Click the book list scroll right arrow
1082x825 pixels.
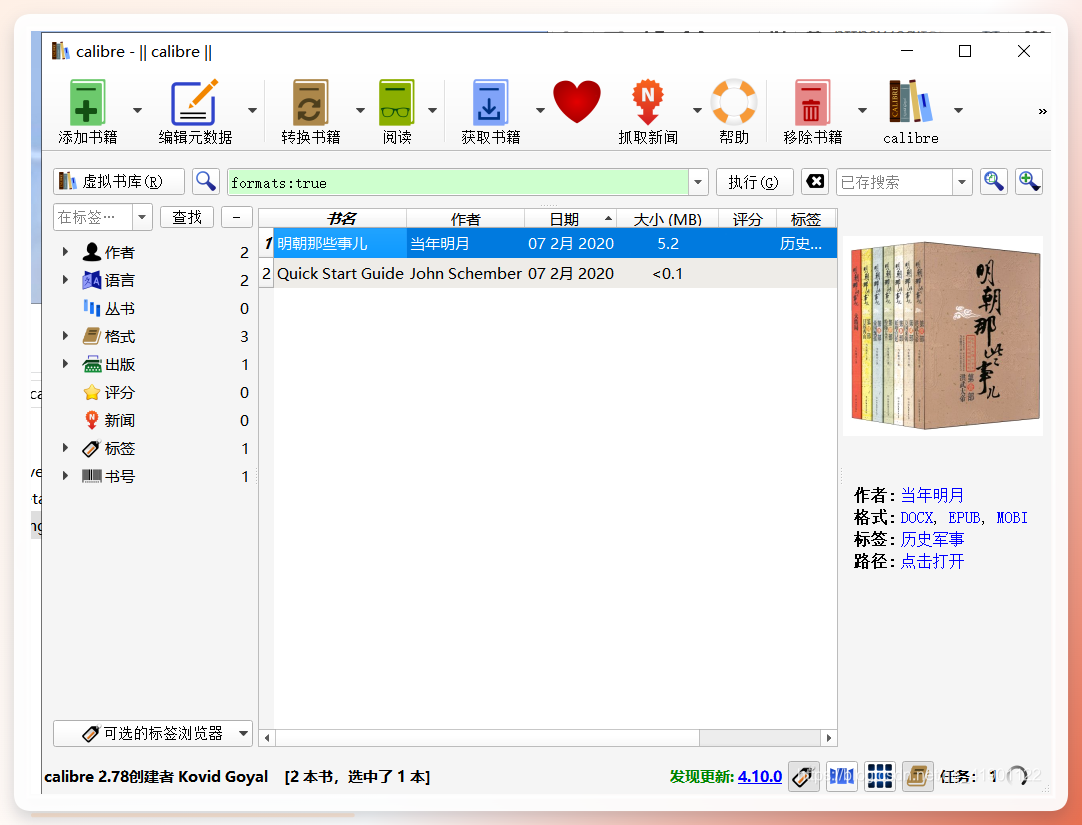[829, 738]
